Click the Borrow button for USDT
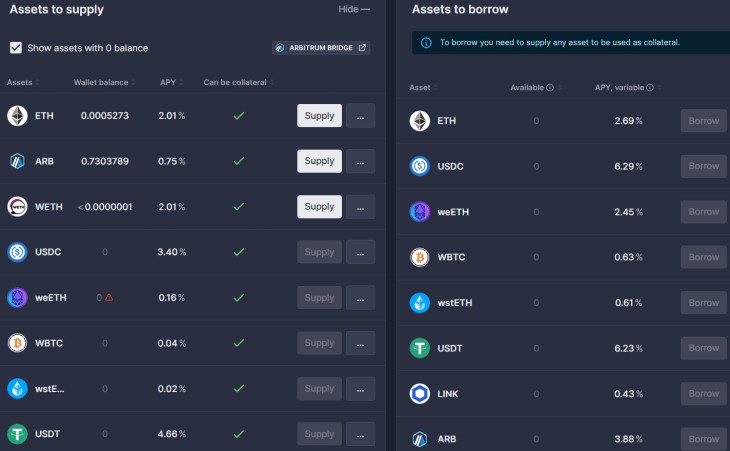This screenshot has height=451, width=730. tap(703, 348)
